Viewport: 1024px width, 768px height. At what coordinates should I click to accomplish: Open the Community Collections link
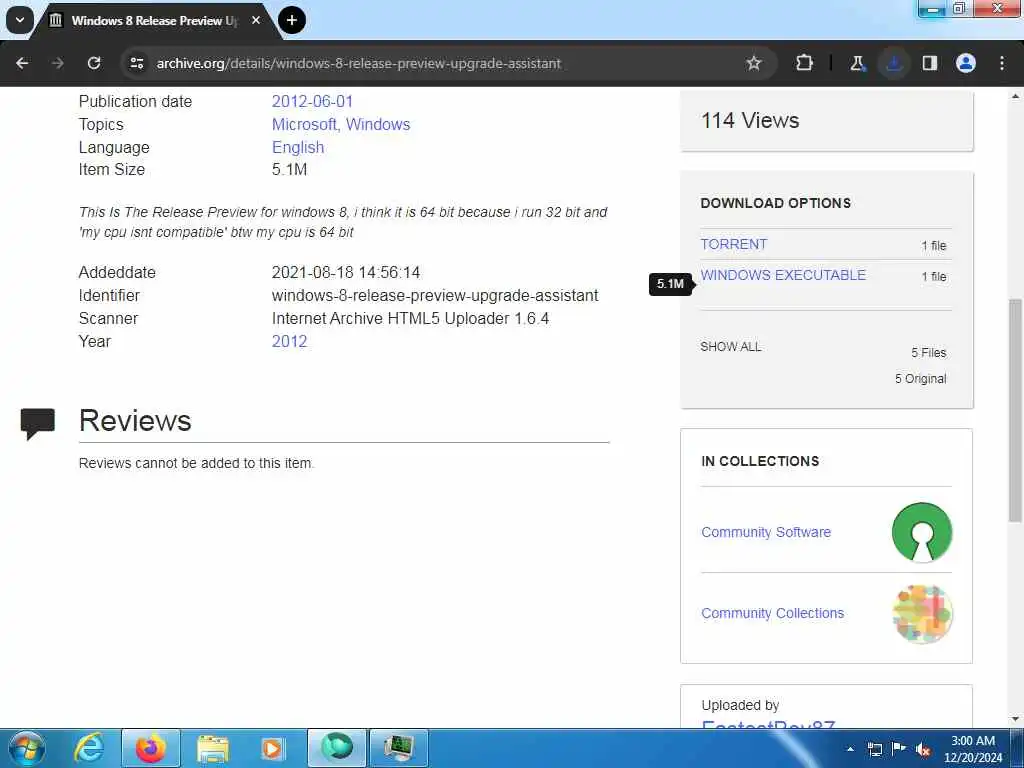[773, 613]
